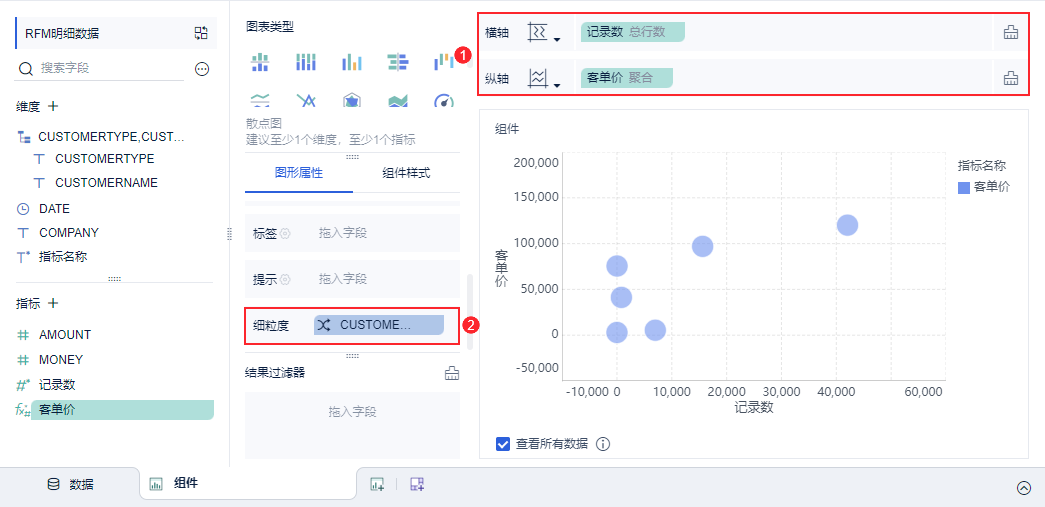Expand the bottom-right collapse arrow button
This screenshot has height=507, width=1045.
(1024, 488)
